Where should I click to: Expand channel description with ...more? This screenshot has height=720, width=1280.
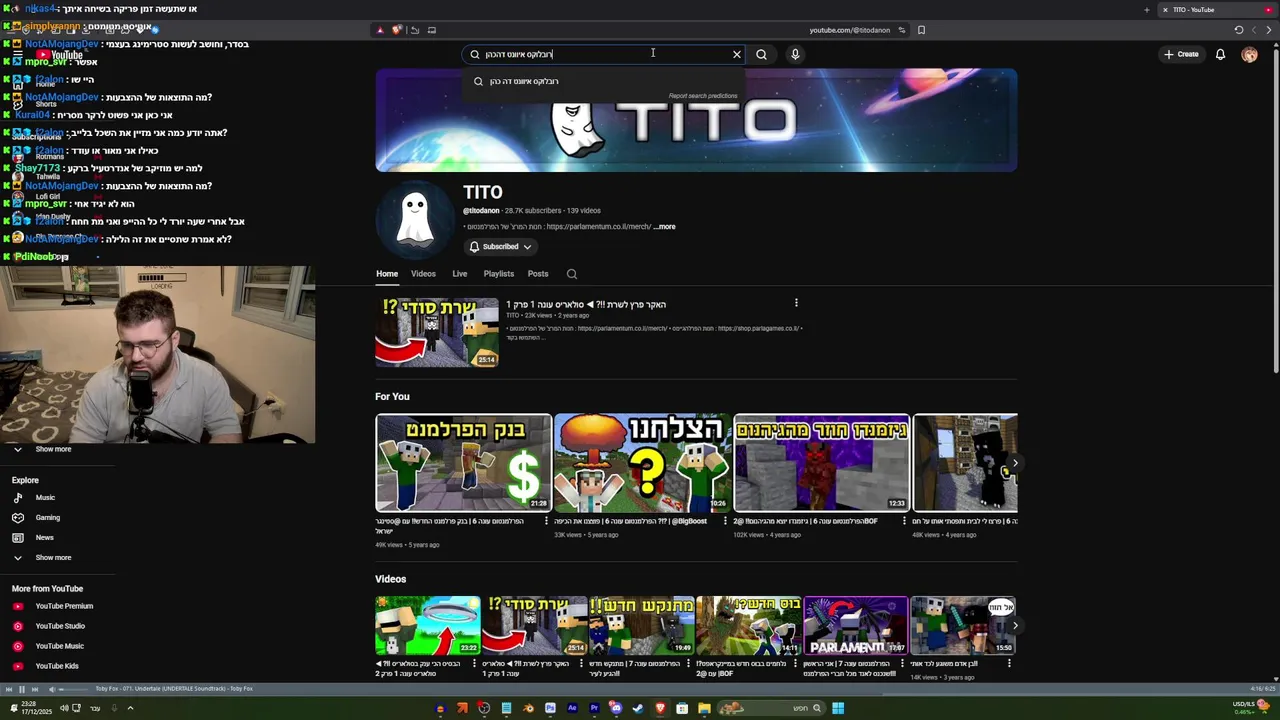coord(664,227)
